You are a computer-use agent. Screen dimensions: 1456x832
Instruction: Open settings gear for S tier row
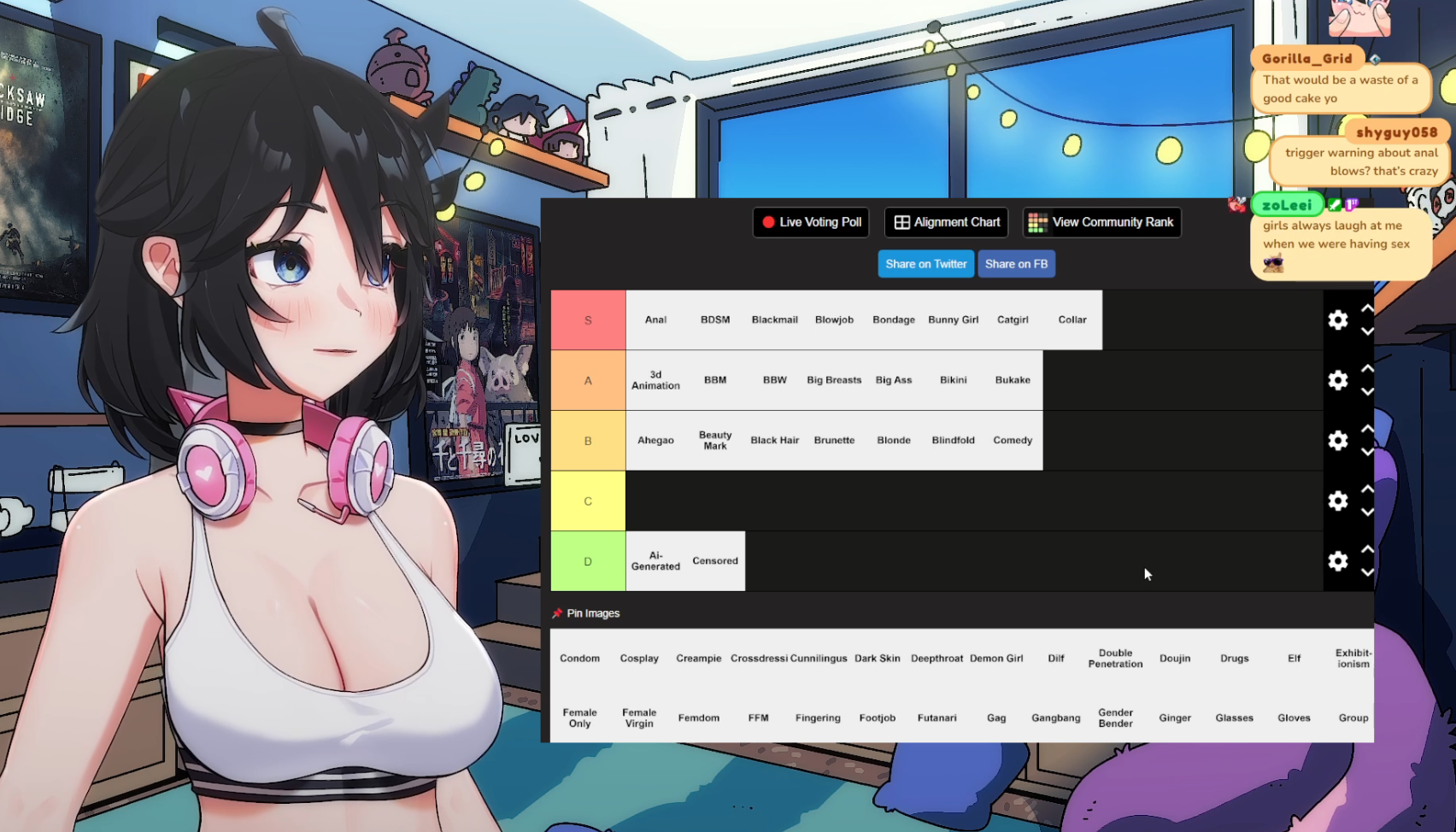pos(1338,319)
